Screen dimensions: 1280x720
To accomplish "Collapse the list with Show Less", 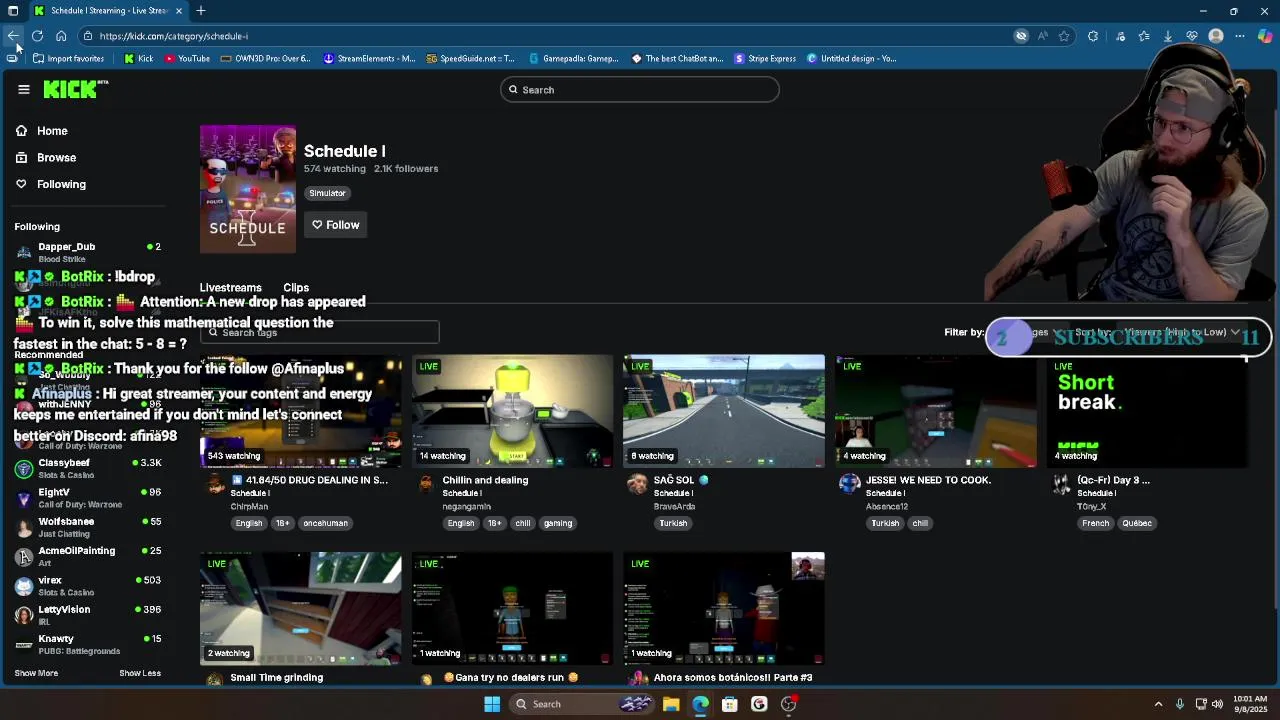I will (x=140, y=673).
